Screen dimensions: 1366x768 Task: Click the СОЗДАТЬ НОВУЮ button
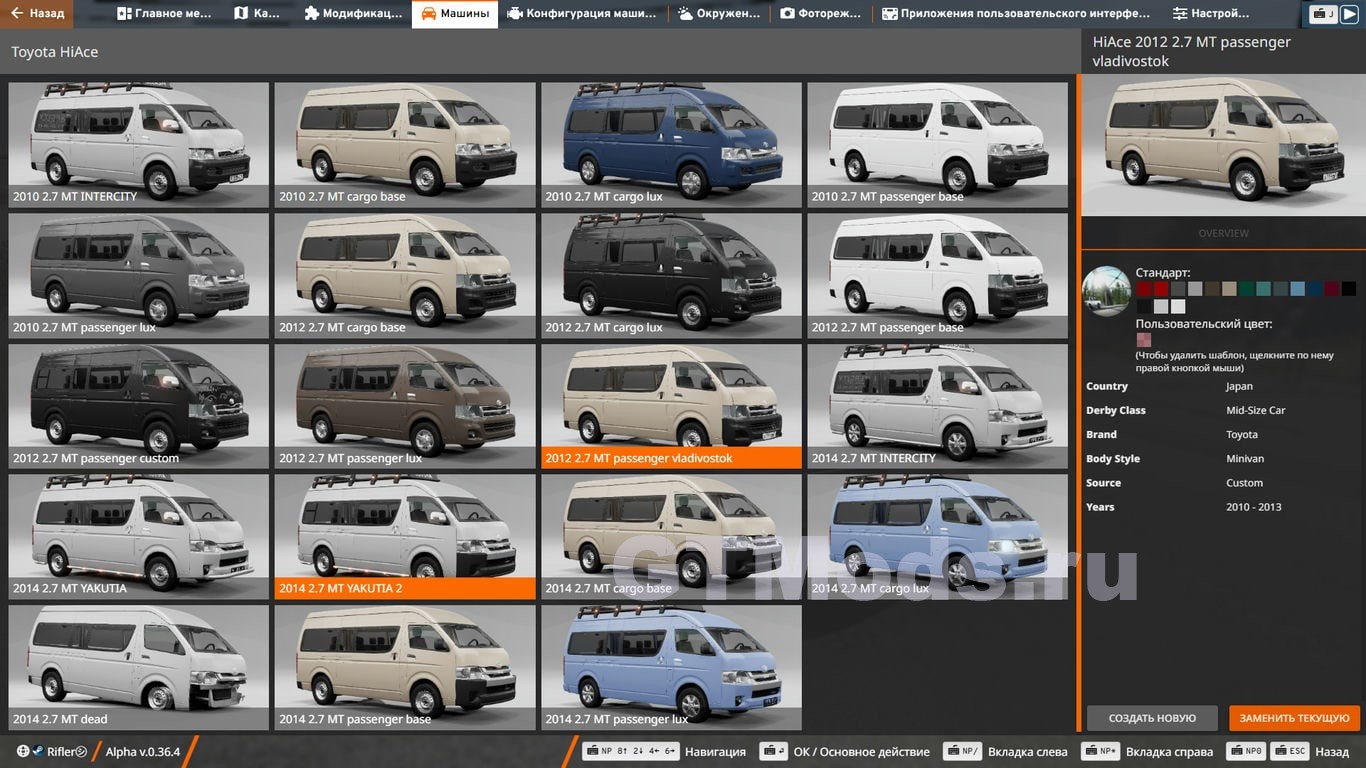1152,718
